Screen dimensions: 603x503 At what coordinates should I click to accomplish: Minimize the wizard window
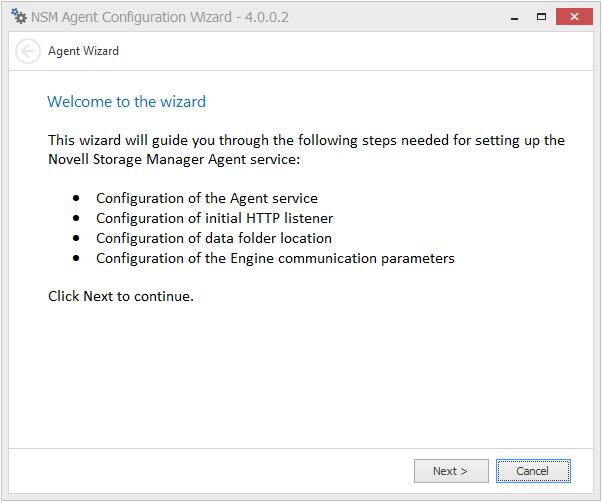pyautogui.click(x=513, y=17)
